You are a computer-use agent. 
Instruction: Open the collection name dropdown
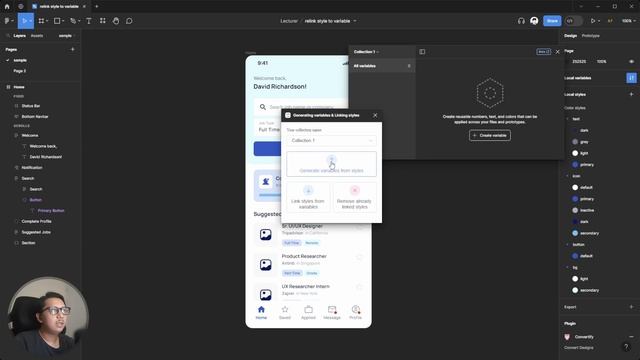331,140
